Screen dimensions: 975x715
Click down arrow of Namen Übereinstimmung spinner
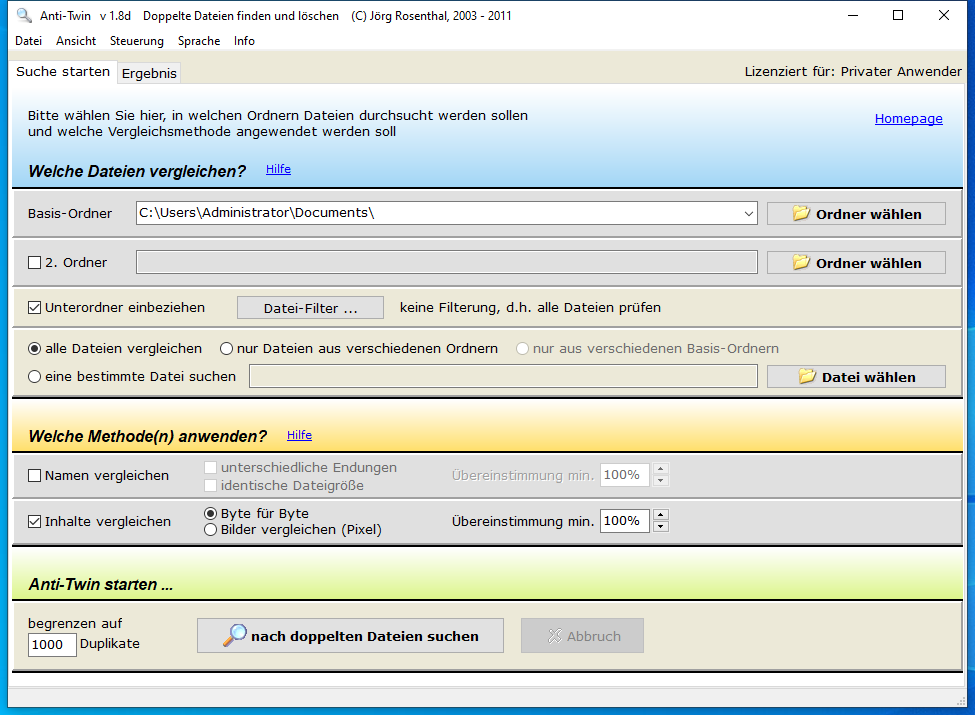pyautogui.click(x=661, y=481)
